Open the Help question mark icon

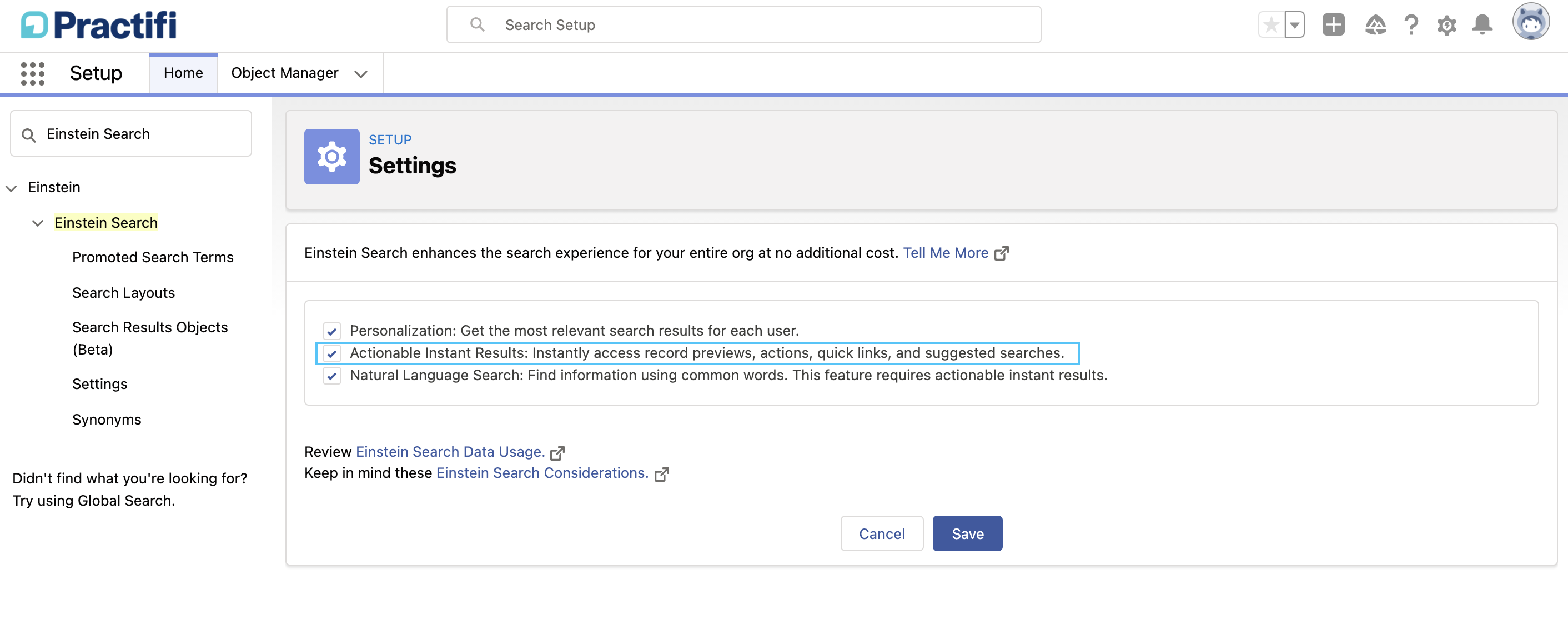(1411, 25)
